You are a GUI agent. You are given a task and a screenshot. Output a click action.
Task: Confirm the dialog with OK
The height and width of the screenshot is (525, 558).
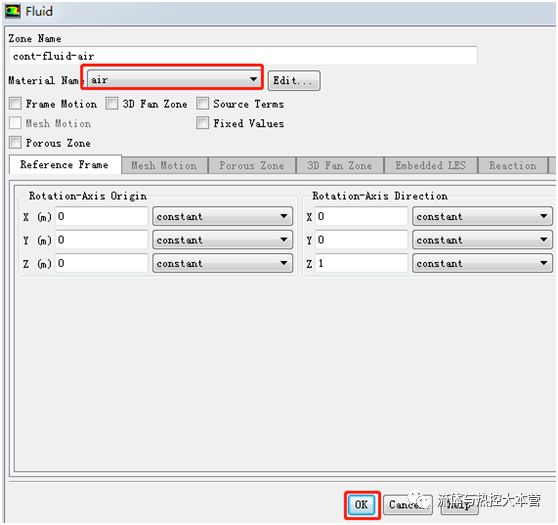[x=362, y=504]
